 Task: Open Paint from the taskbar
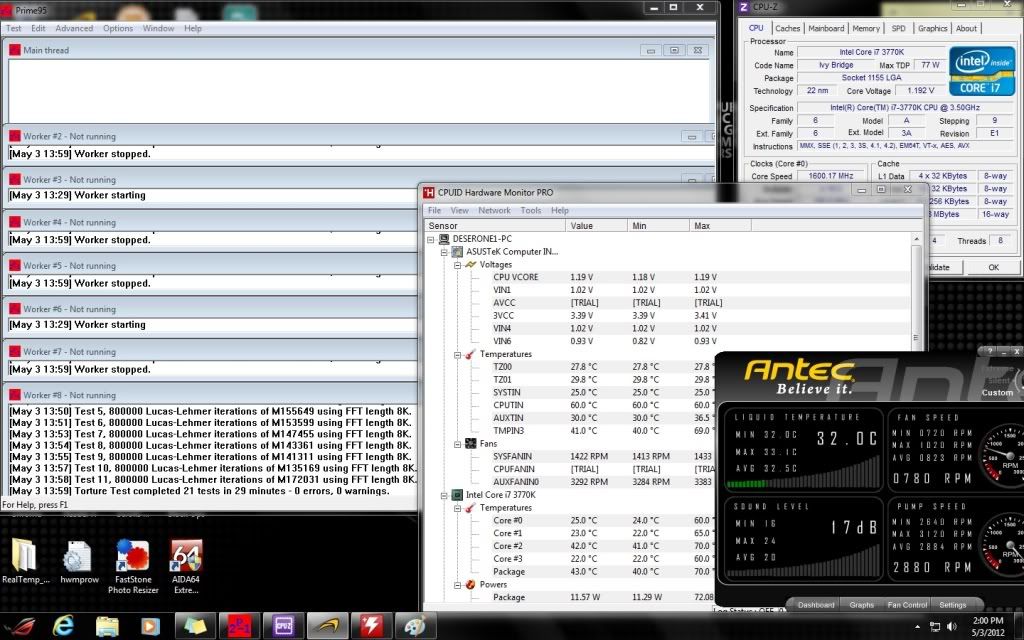click(x=415, y=627)
